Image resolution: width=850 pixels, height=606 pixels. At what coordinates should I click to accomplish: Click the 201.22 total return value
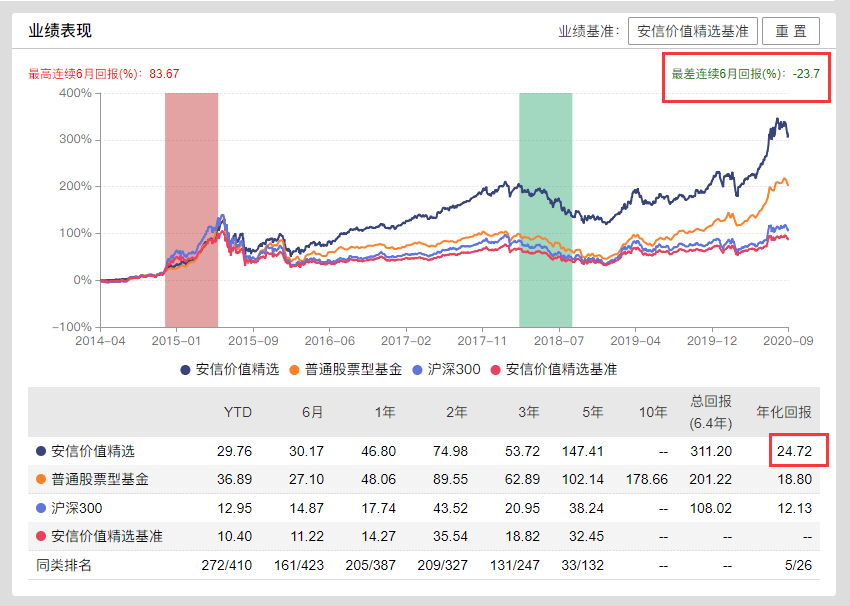711,479
